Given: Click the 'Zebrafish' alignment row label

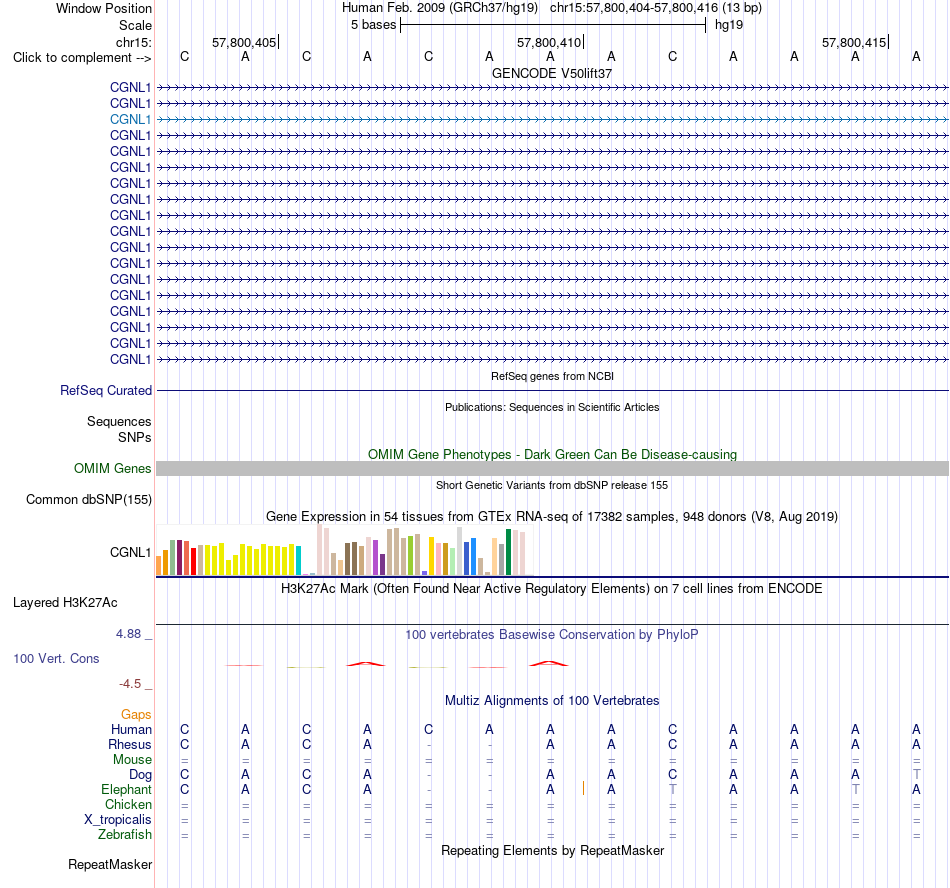Looking at the screenshot, I should click(125, 835).
